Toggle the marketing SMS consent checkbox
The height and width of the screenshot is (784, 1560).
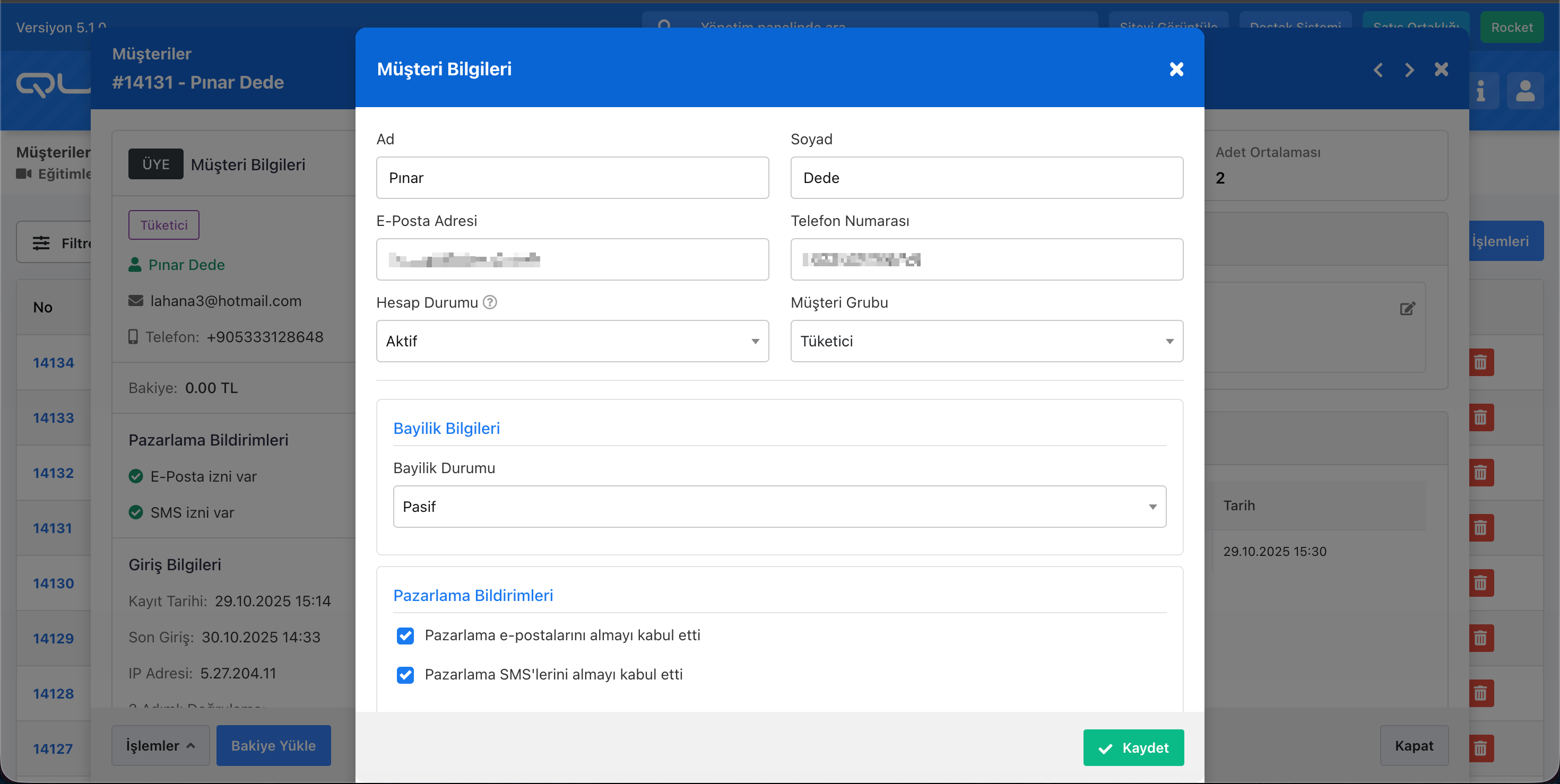pyautogui.click(x=405, y=674)
